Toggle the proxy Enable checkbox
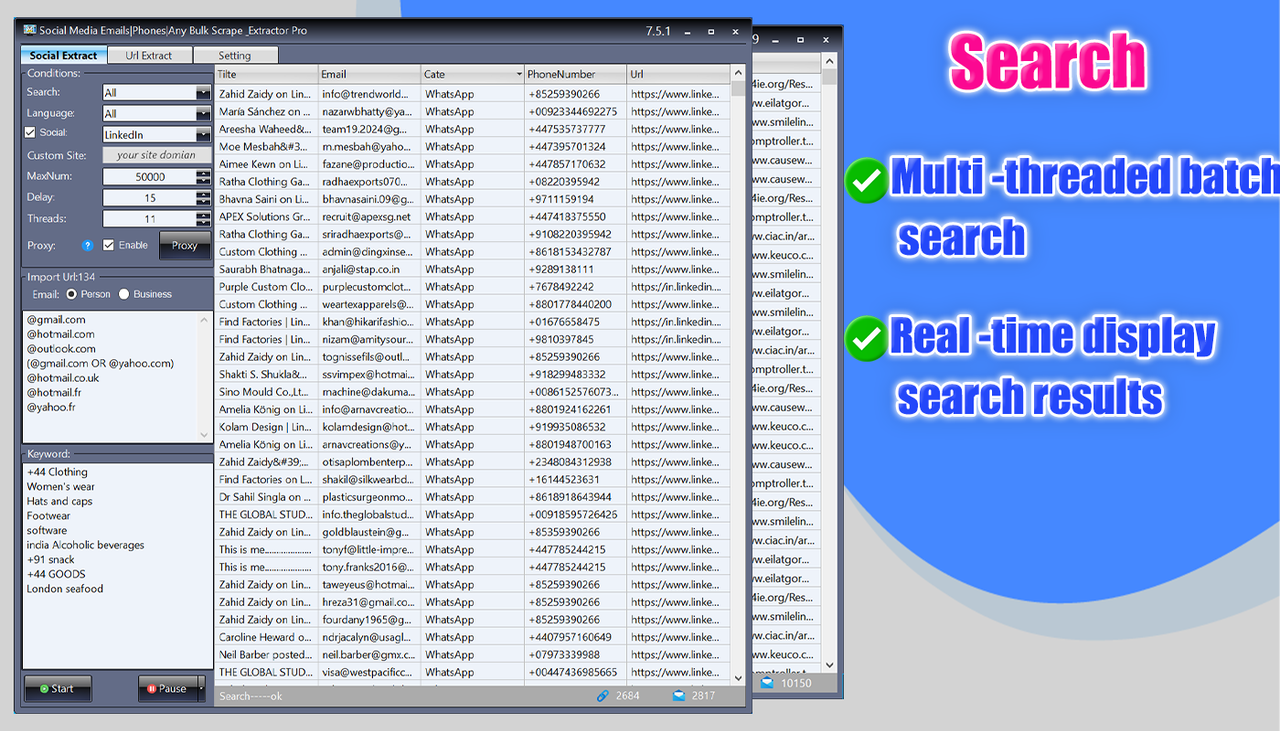Image resolution: width=1280 pixels, height=731 pixels. point(108,245)
